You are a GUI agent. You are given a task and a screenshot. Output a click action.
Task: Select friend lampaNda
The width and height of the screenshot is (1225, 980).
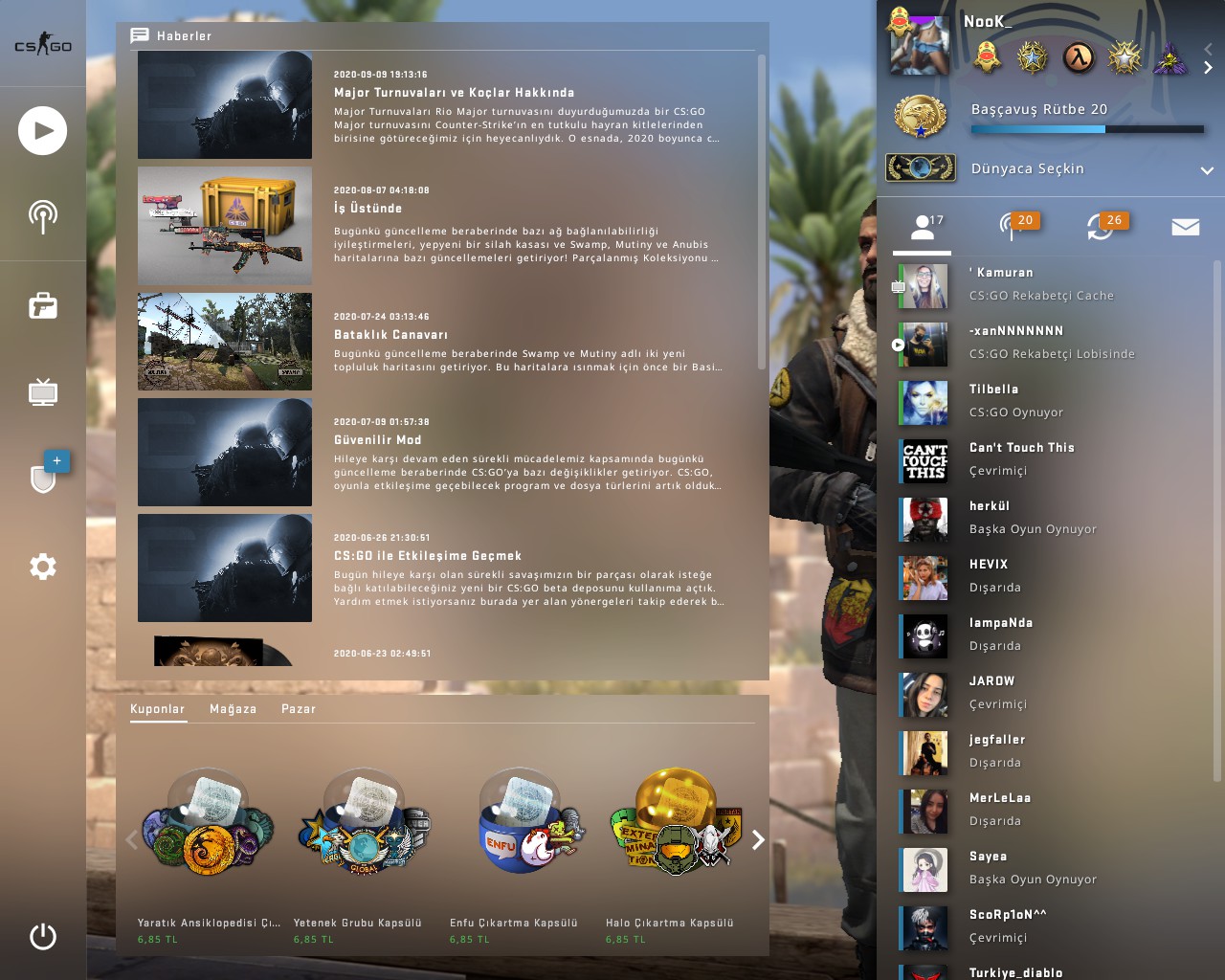click(1053, 636)
